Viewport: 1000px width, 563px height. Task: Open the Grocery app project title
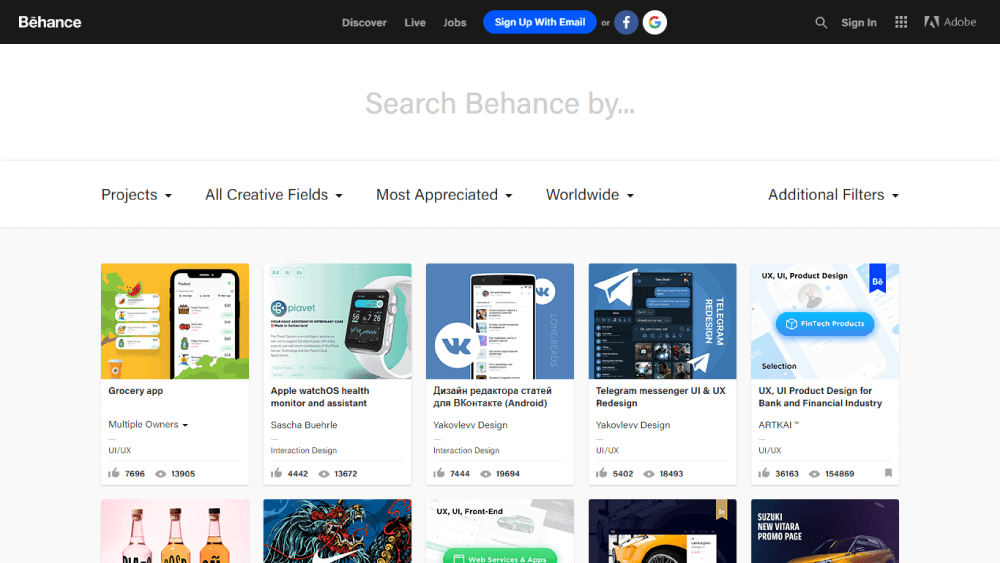(x=135, y=391)
